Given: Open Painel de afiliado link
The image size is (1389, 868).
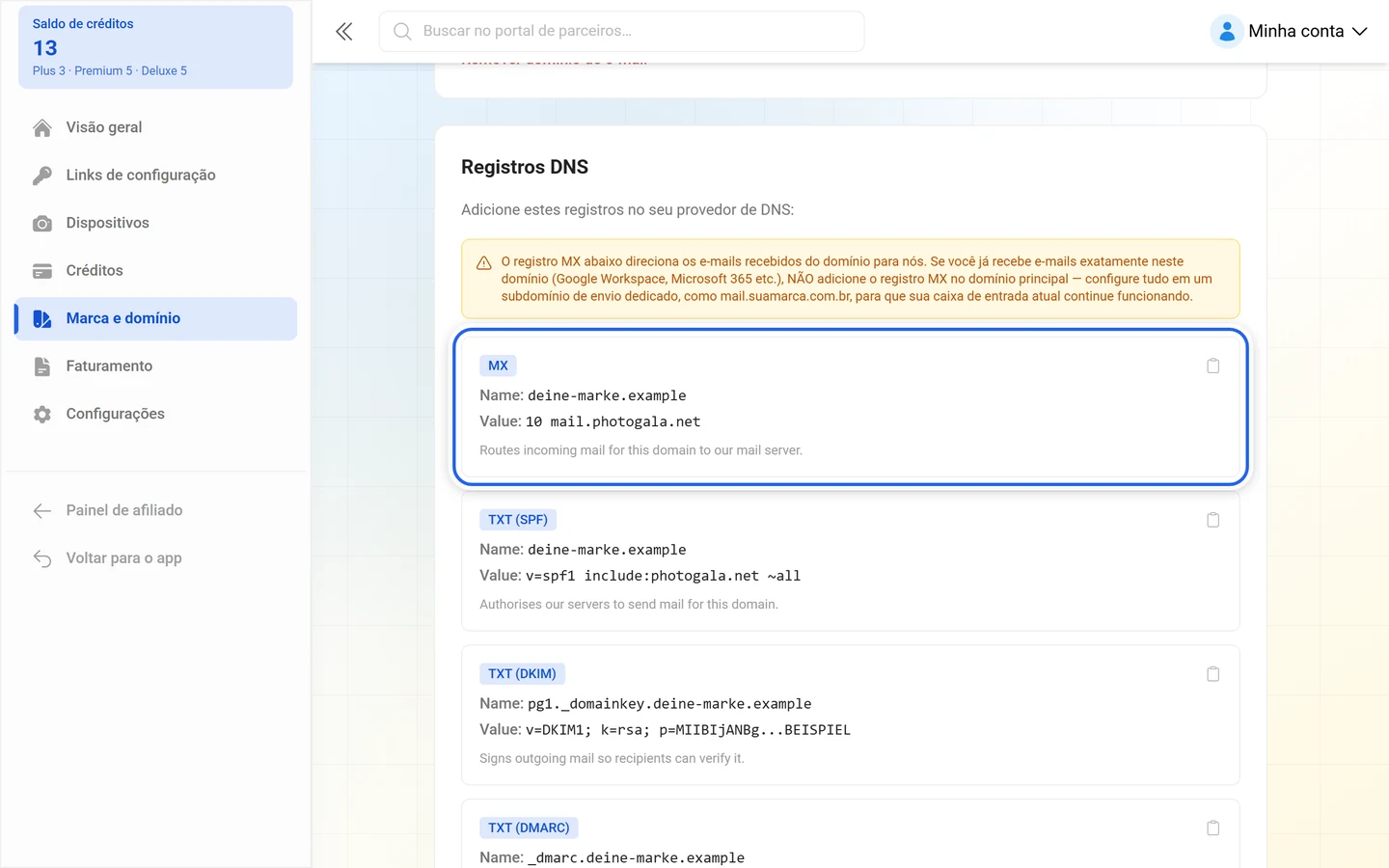Looking at the screenshot, I should (156, 510).
